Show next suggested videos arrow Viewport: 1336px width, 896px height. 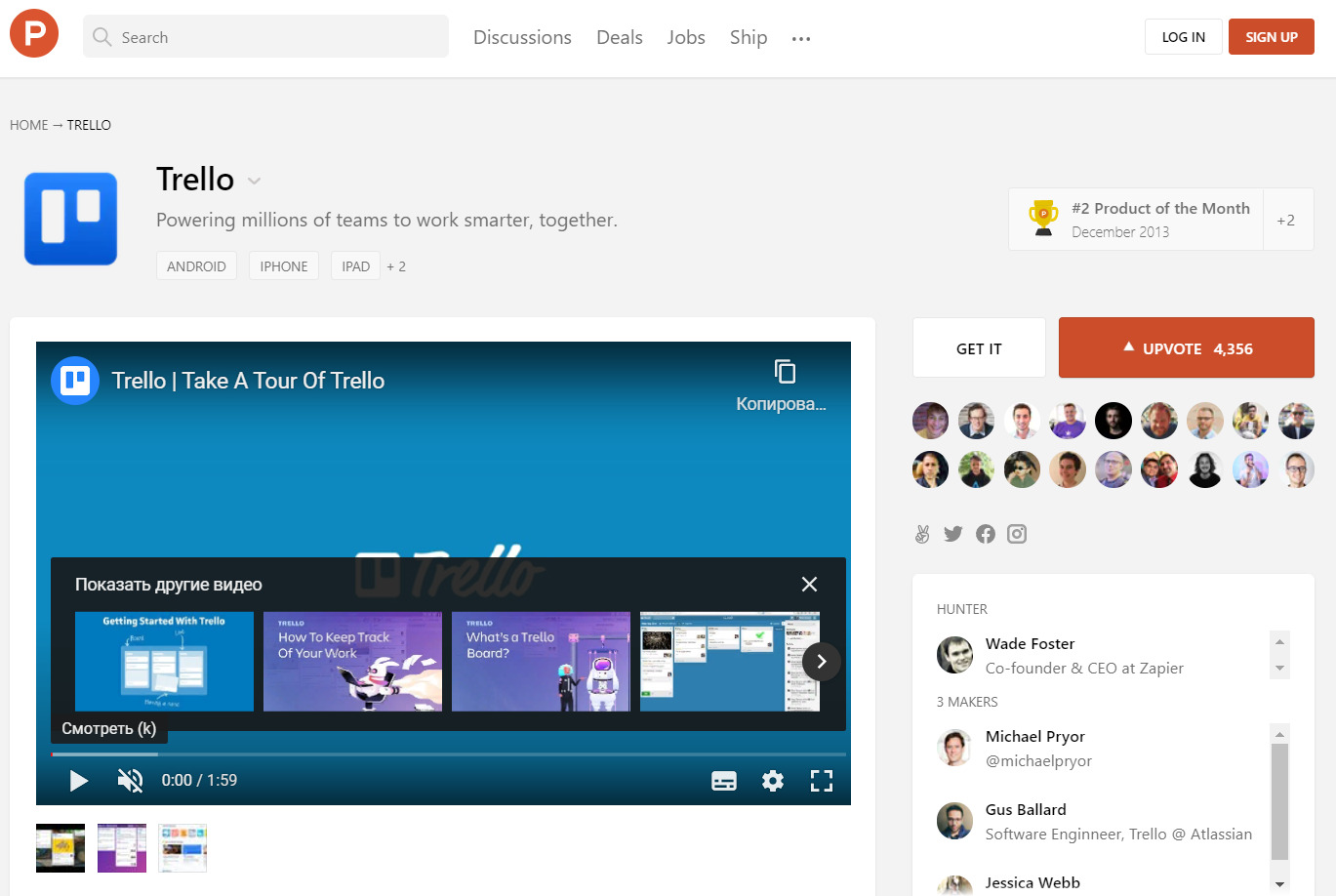[822, 662]
